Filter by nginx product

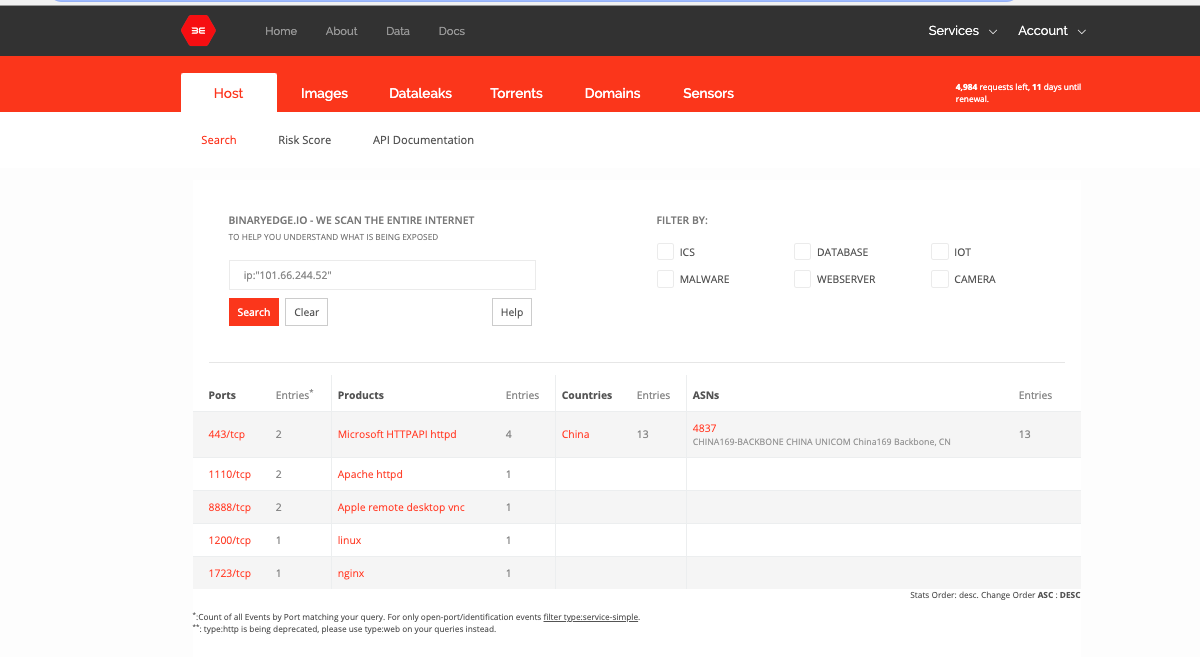pyautogui.click(x=352, y=573)
